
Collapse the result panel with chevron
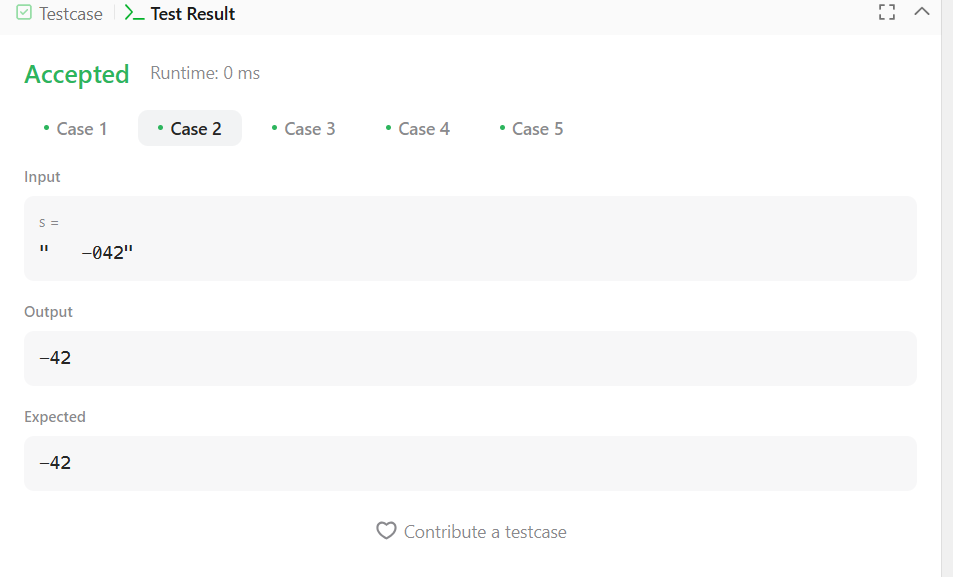coord(921,12)
